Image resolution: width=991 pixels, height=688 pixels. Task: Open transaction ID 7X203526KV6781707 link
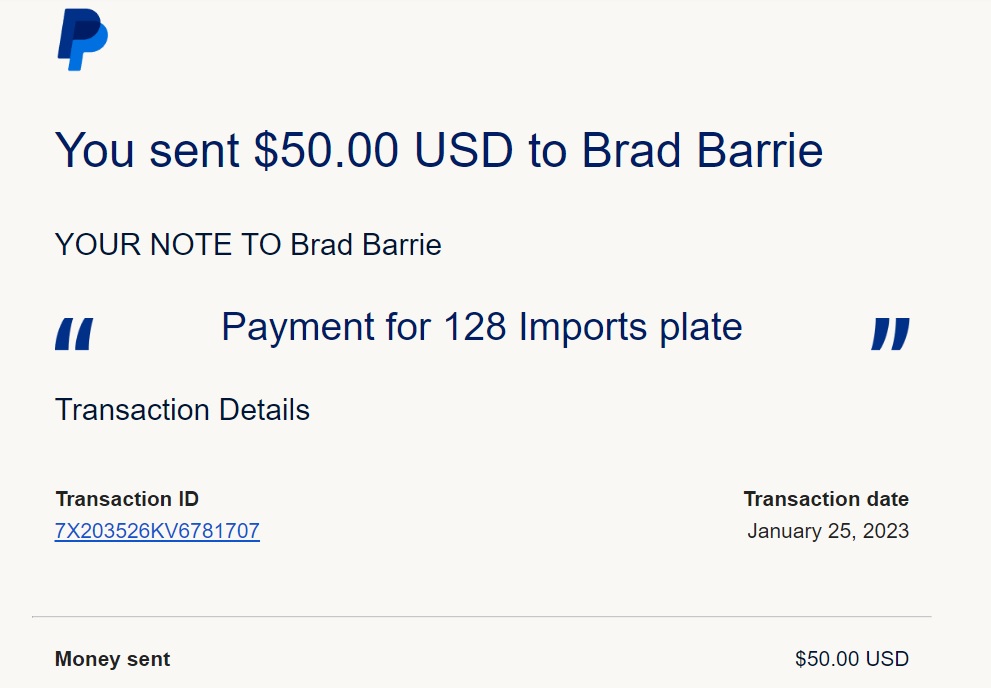[157, 531]
